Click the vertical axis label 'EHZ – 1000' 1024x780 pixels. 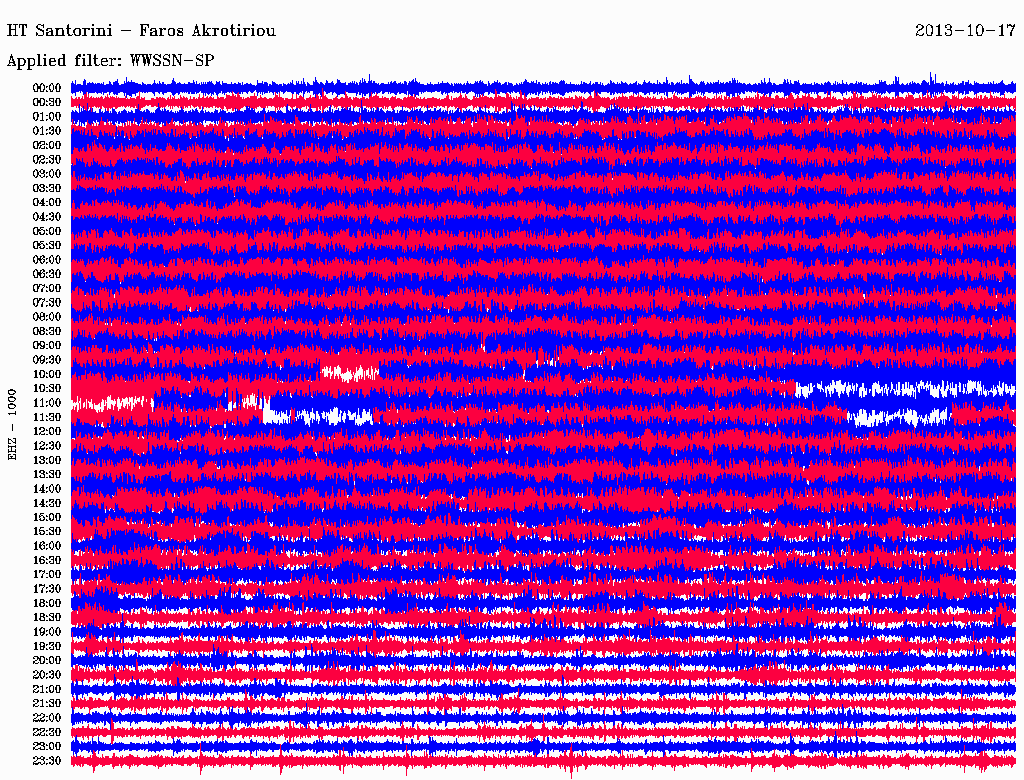(12, 425)
